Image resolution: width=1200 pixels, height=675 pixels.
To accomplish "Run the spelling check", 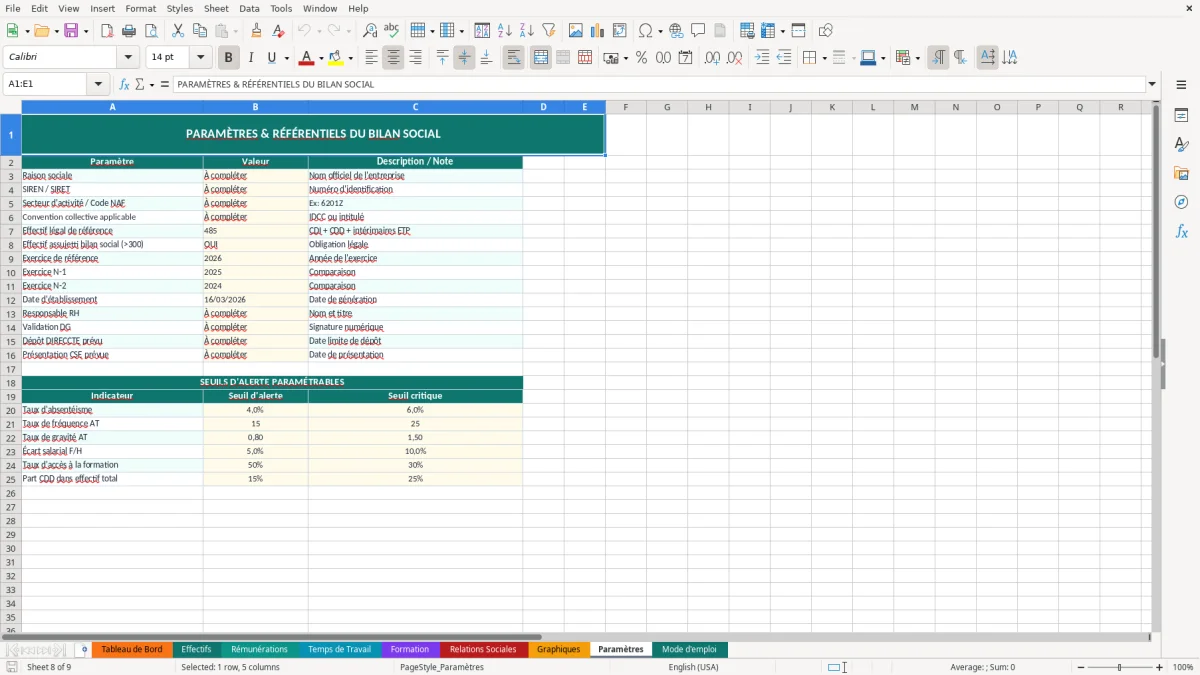I will [392, 31].
